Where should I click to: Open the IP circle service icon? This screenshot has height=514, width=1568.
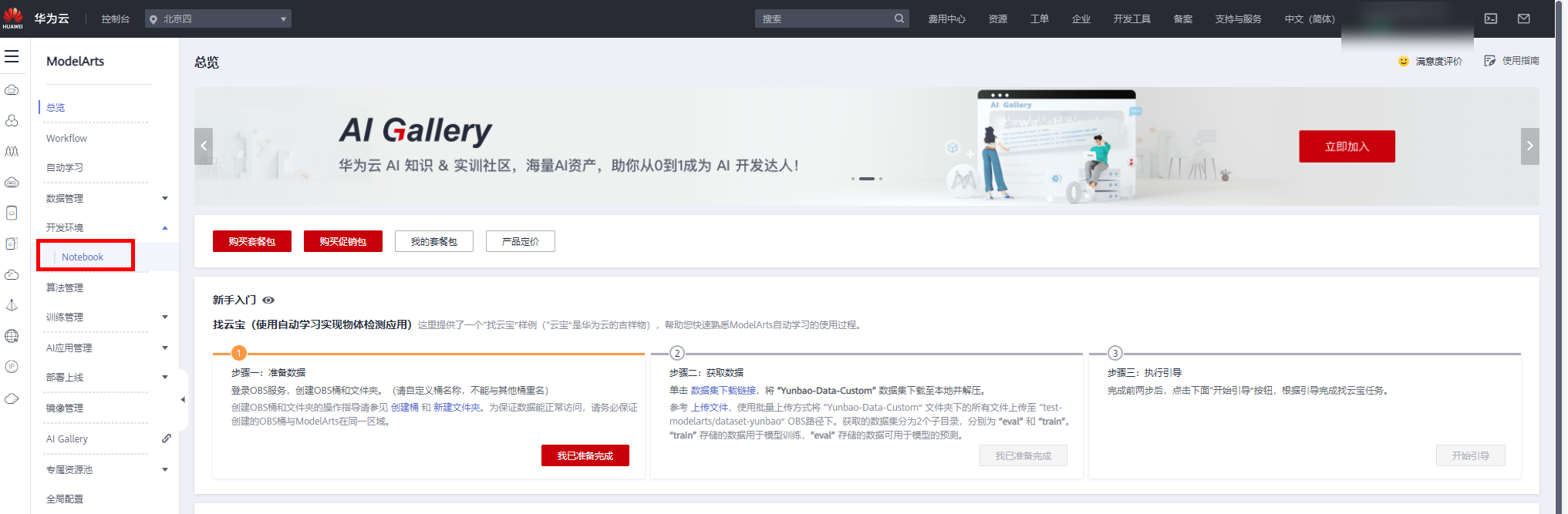[x=12, y=367]
